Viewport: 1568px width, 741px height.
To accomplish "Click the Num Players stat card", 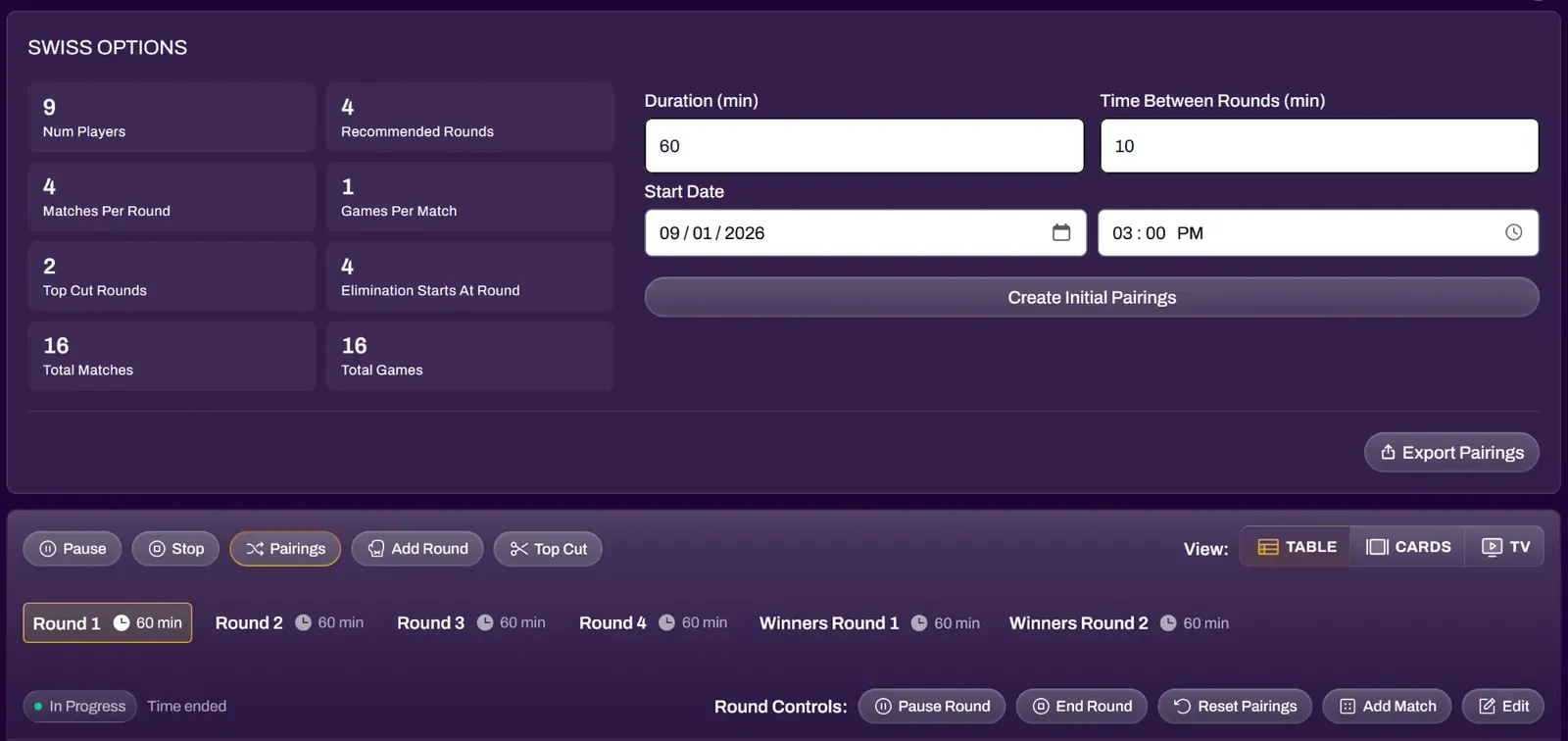I will (x=171, y=118).
